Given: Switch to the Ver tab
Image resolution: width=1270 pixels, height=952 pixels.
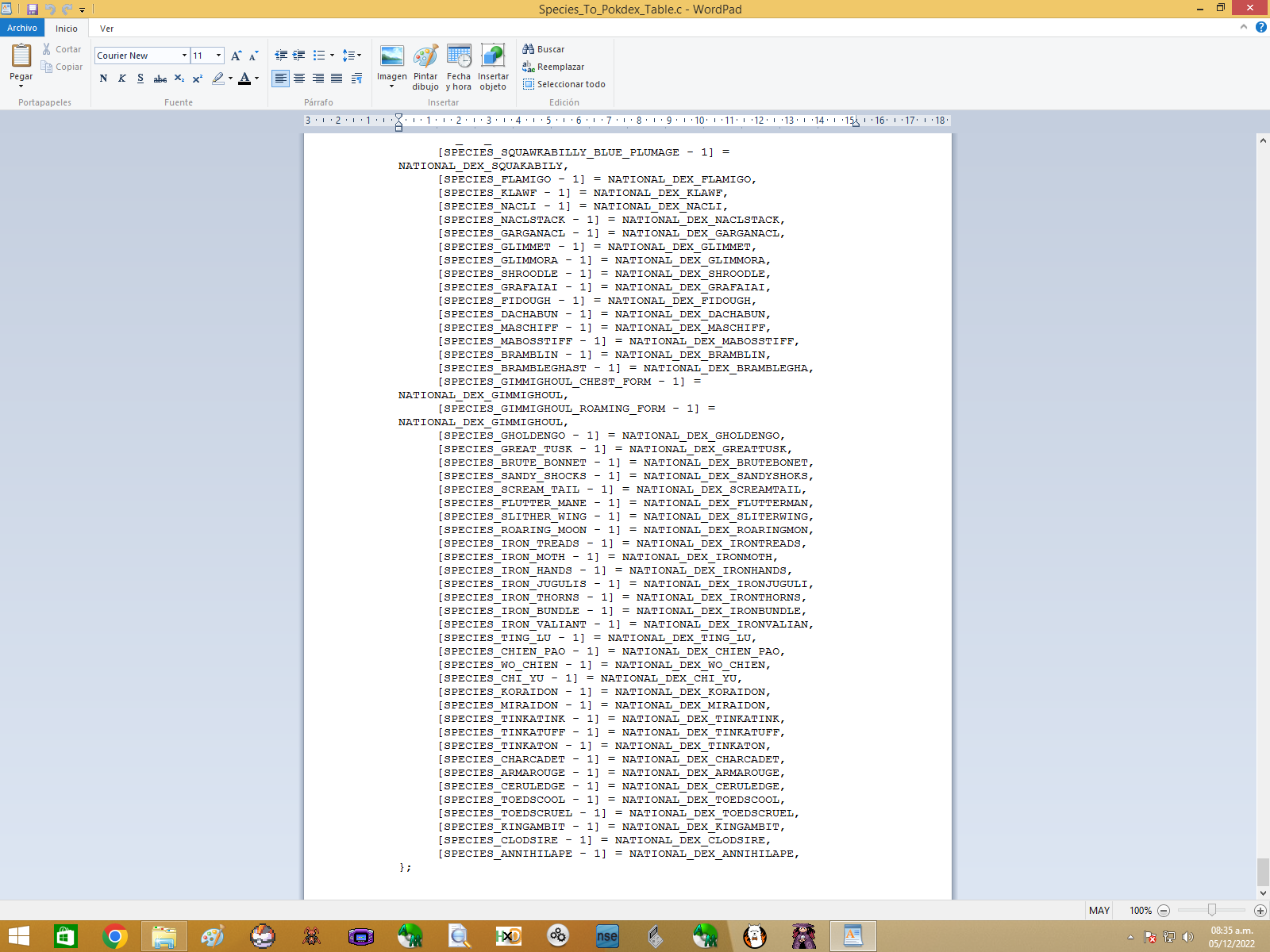Looking at the screenshot, I should pyautogui.click(x=106, y=29).
